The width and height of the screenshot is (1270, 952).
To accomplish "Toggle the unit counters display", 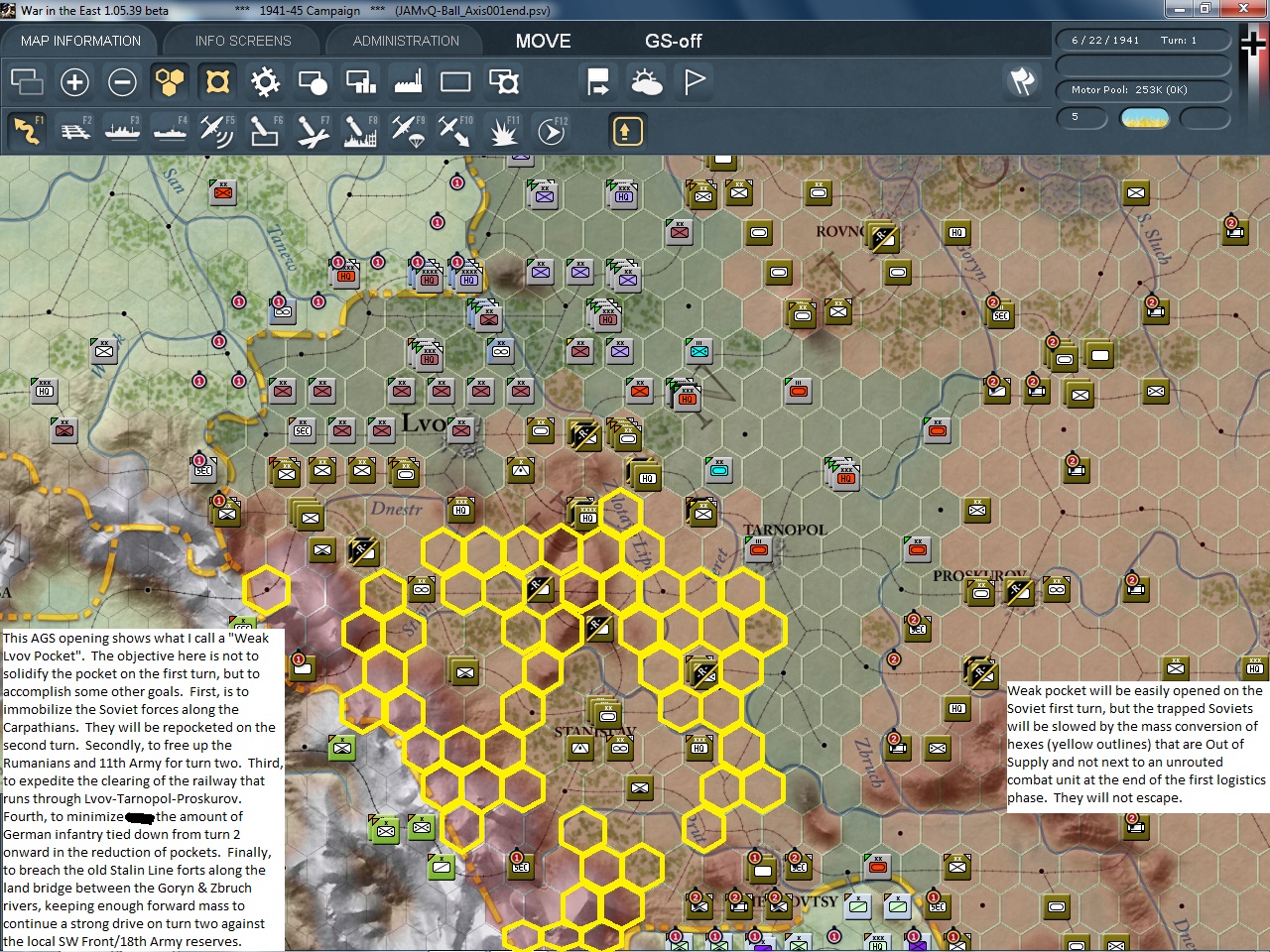I will [217, 81].
